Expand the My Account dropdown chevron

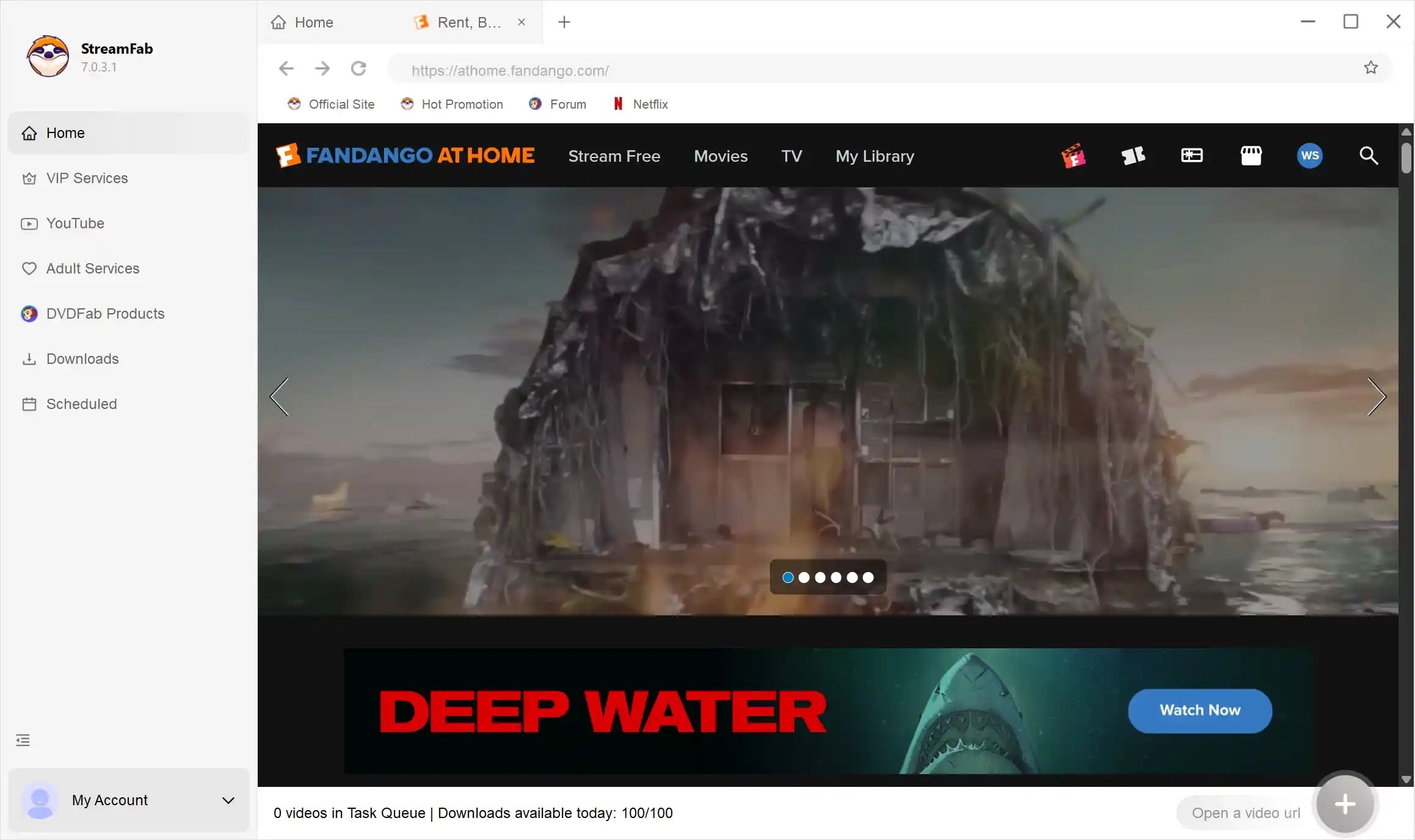228,800
